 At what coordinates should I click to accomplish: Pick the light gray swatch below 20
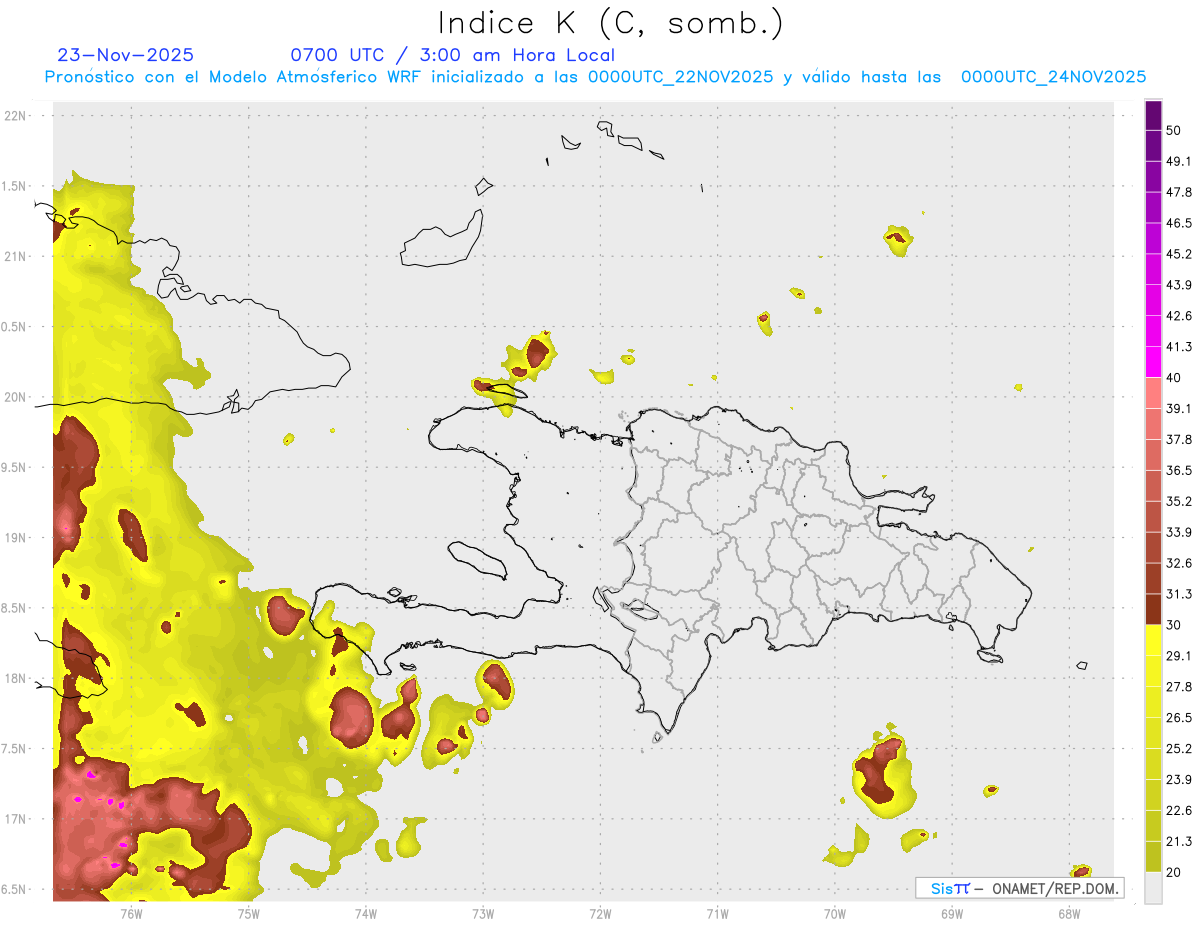click(1154, 888)
